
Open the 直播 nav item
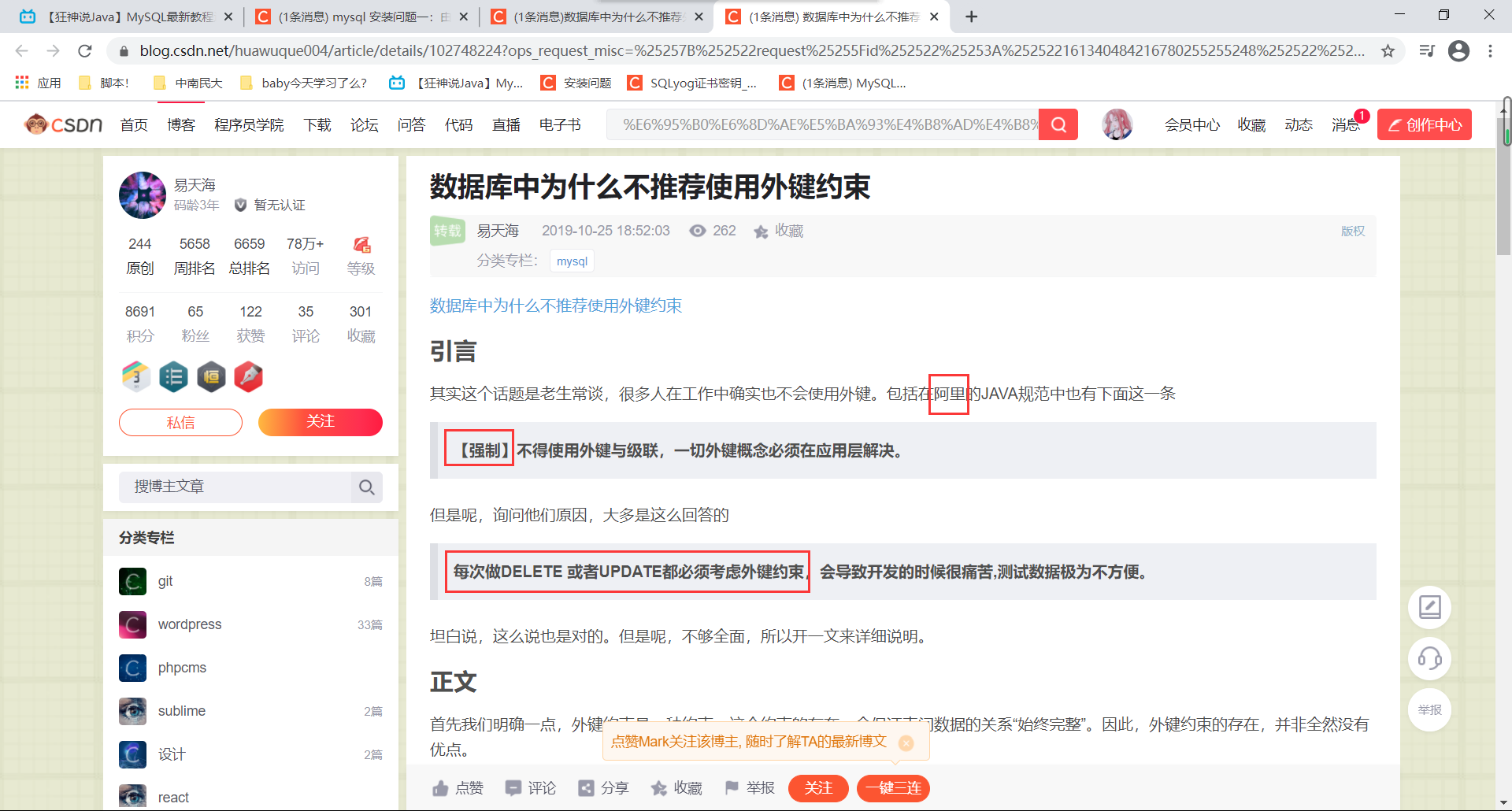pyautogui.click(x=506, y=124)
